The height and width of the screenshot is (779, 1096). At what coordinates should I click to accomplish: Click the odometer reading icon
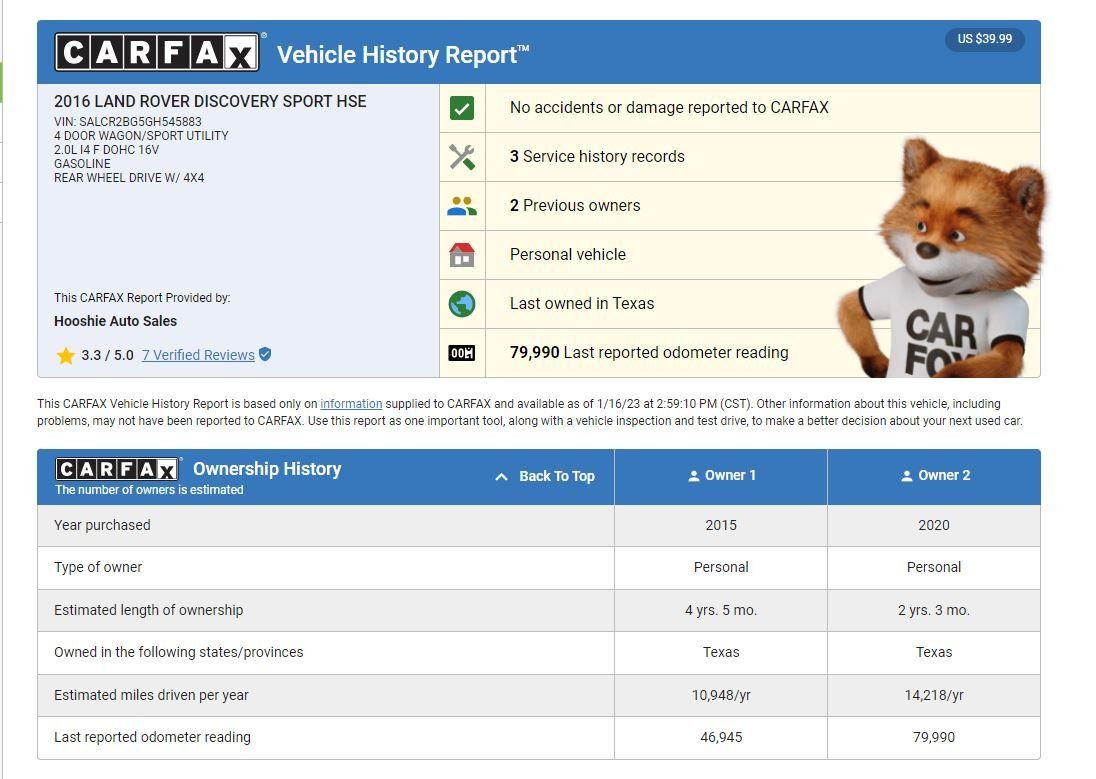point(461,352)
